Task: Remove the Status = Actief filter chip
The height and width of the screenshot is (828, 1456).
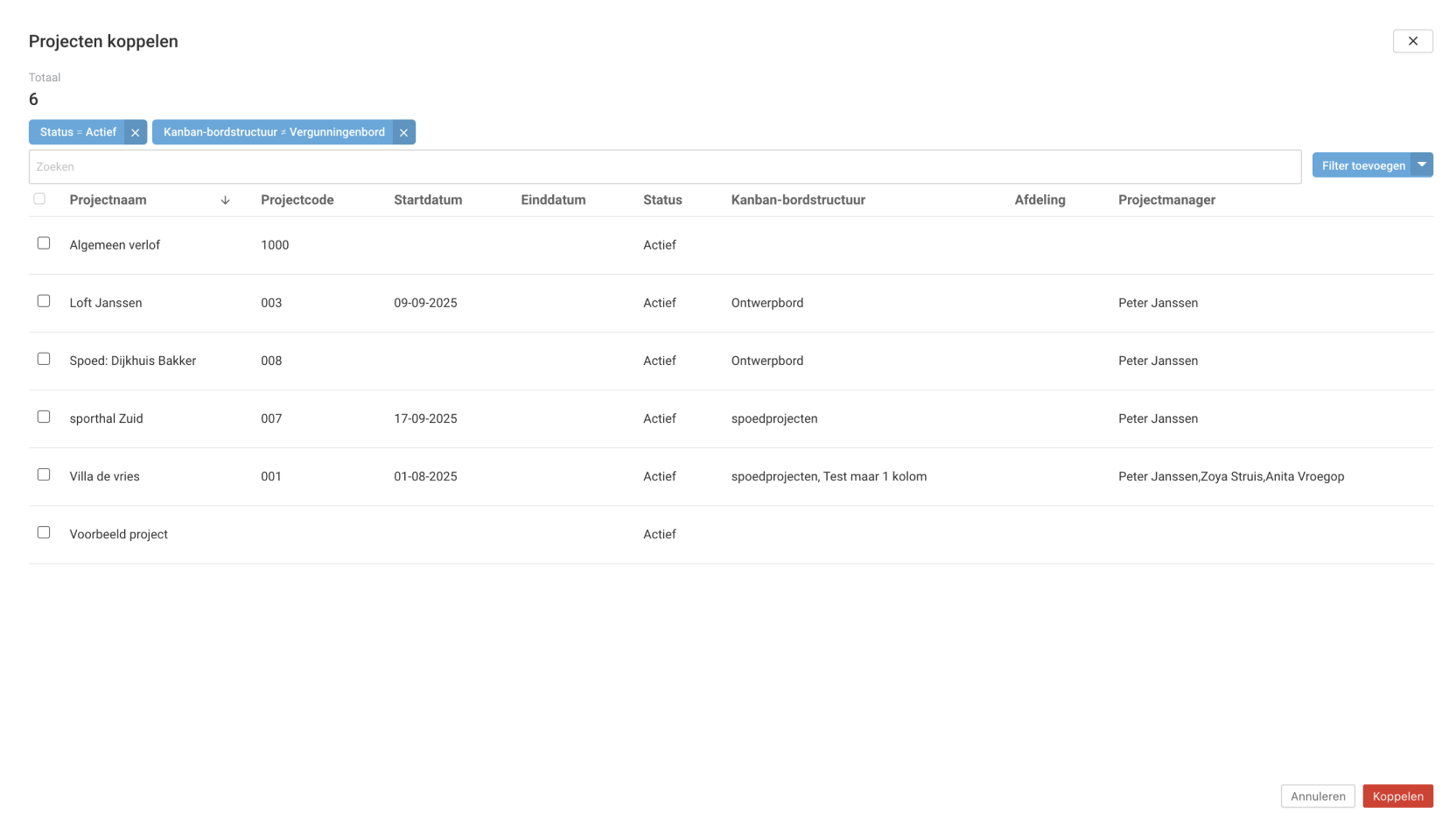Action: [x=135, y=133]
